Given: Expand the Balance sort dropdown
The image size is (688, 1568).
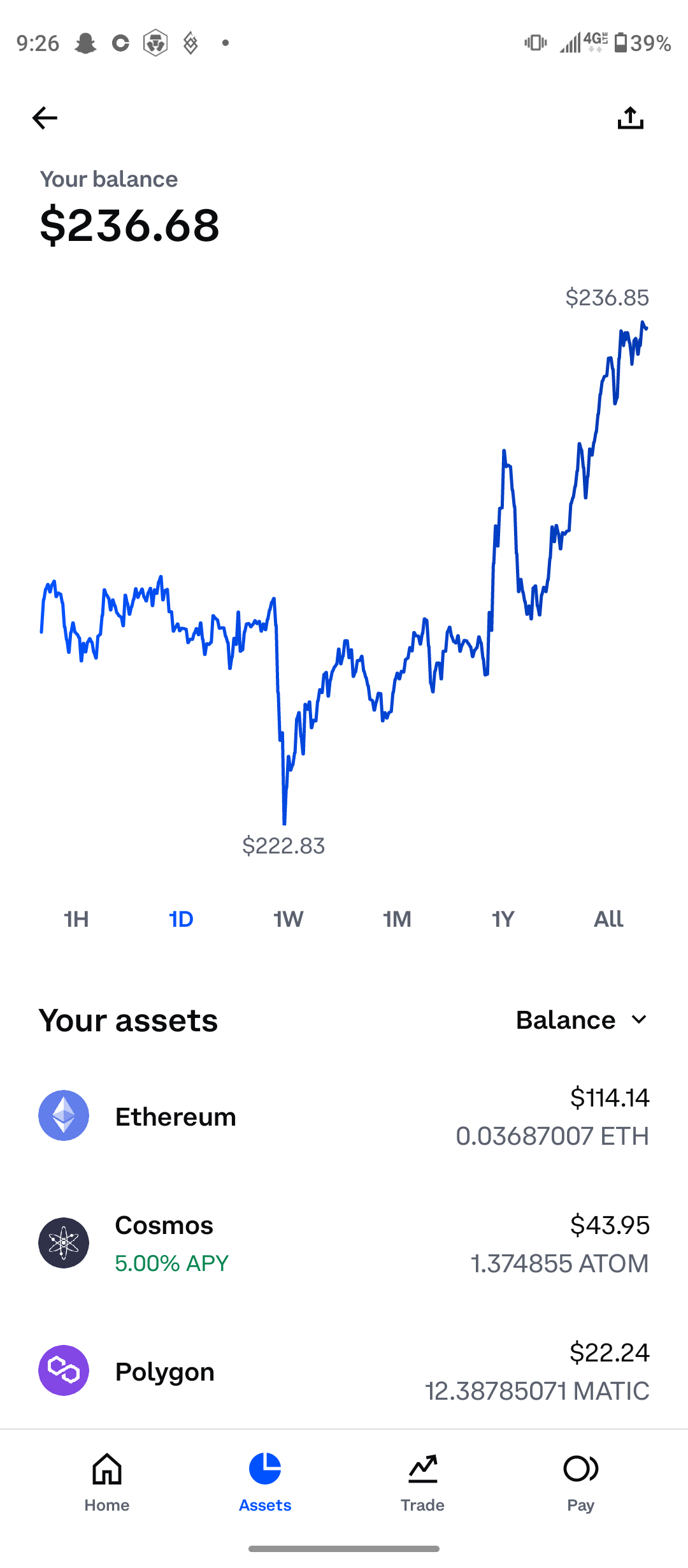Looking at the screenshot, I should [x=582, y=1020].
